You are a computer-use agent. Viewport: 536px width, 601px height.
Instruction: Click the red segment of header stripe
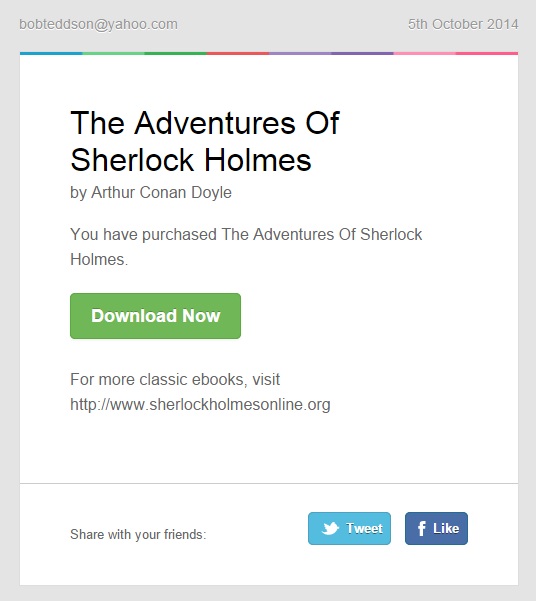(238, 53)
